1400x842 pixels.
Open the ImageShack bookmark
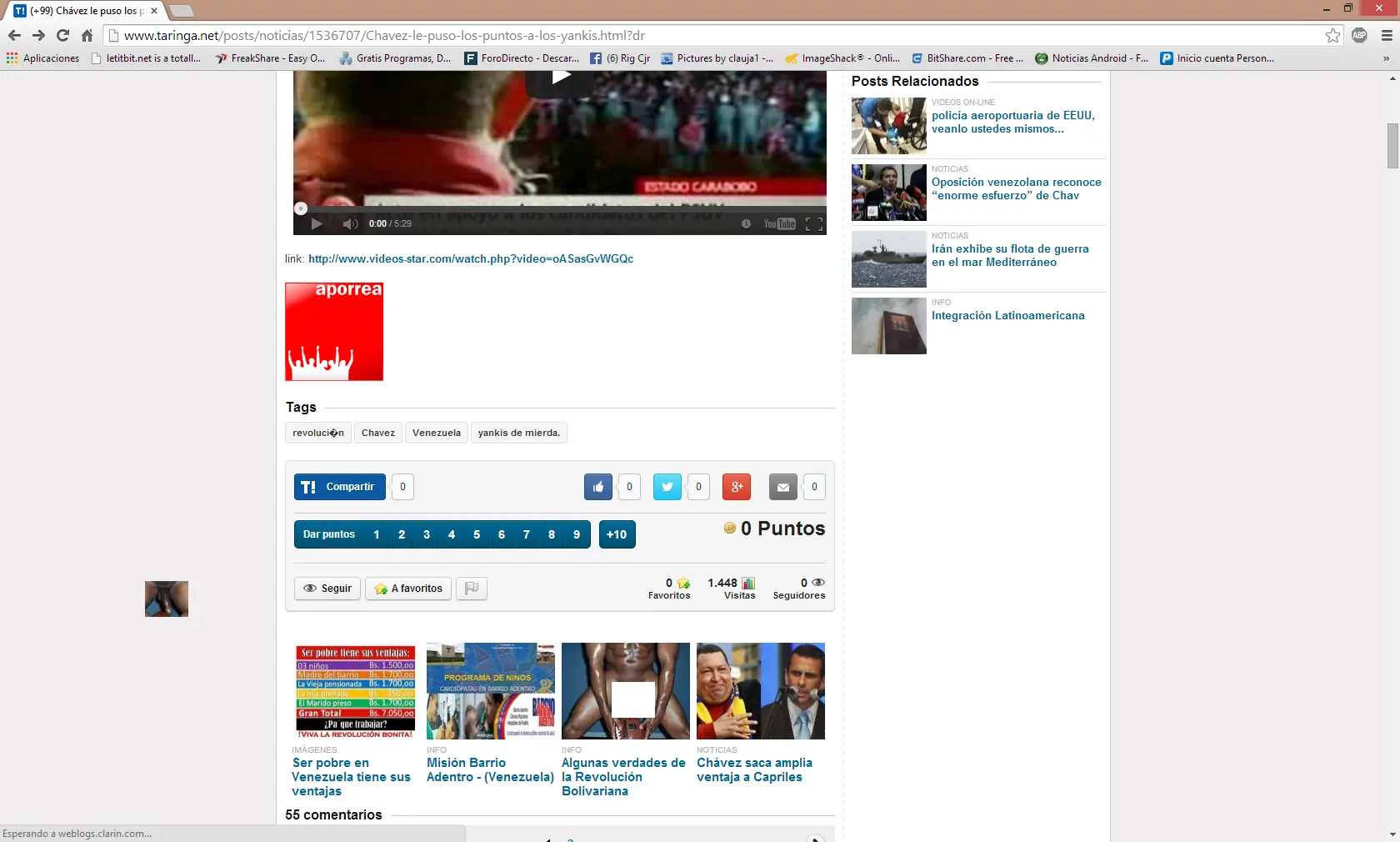[842, 58]
